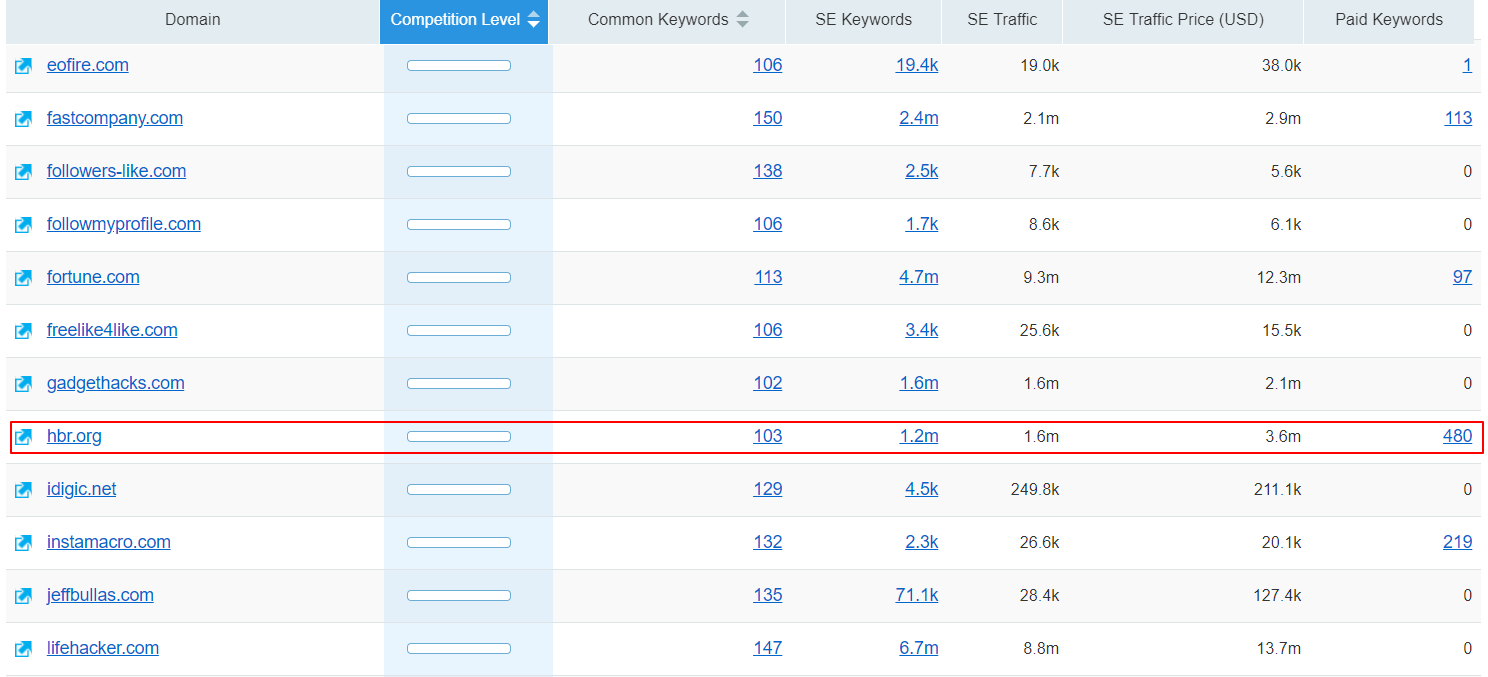Click external link icon next to idigic.net
The image size is (1488, 677).
pos(23,490)
